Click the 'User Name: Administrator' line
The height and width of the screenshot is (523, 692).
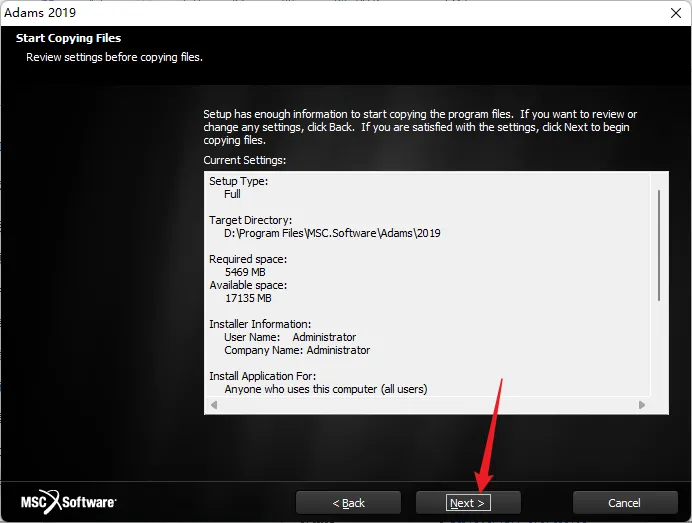coord(290,337)
